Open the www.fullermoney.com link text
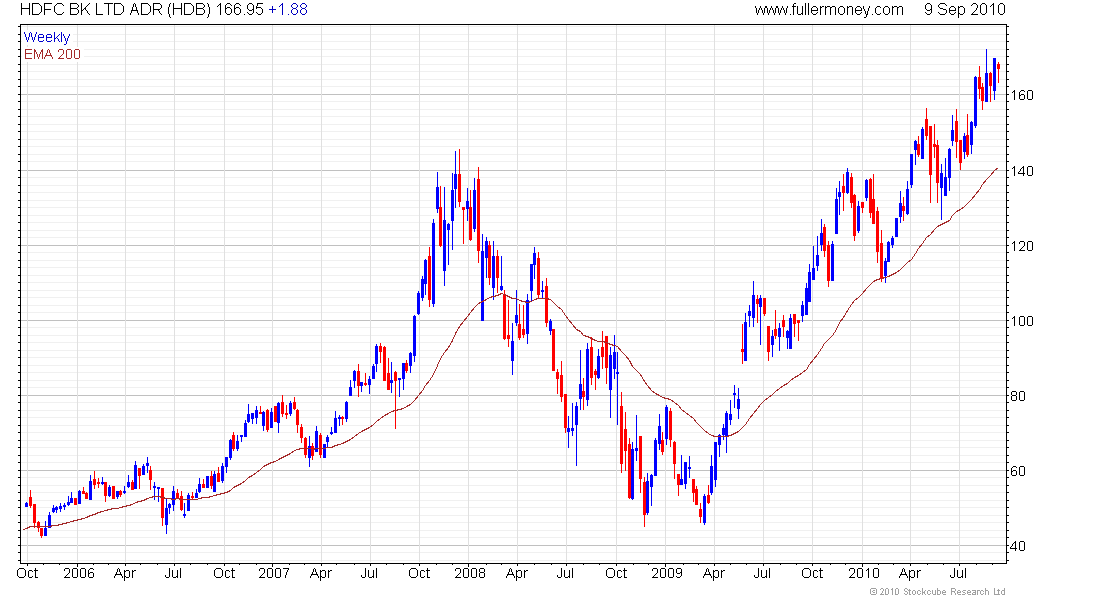Viewport: 1100px width, 600px height. [829, 10]
